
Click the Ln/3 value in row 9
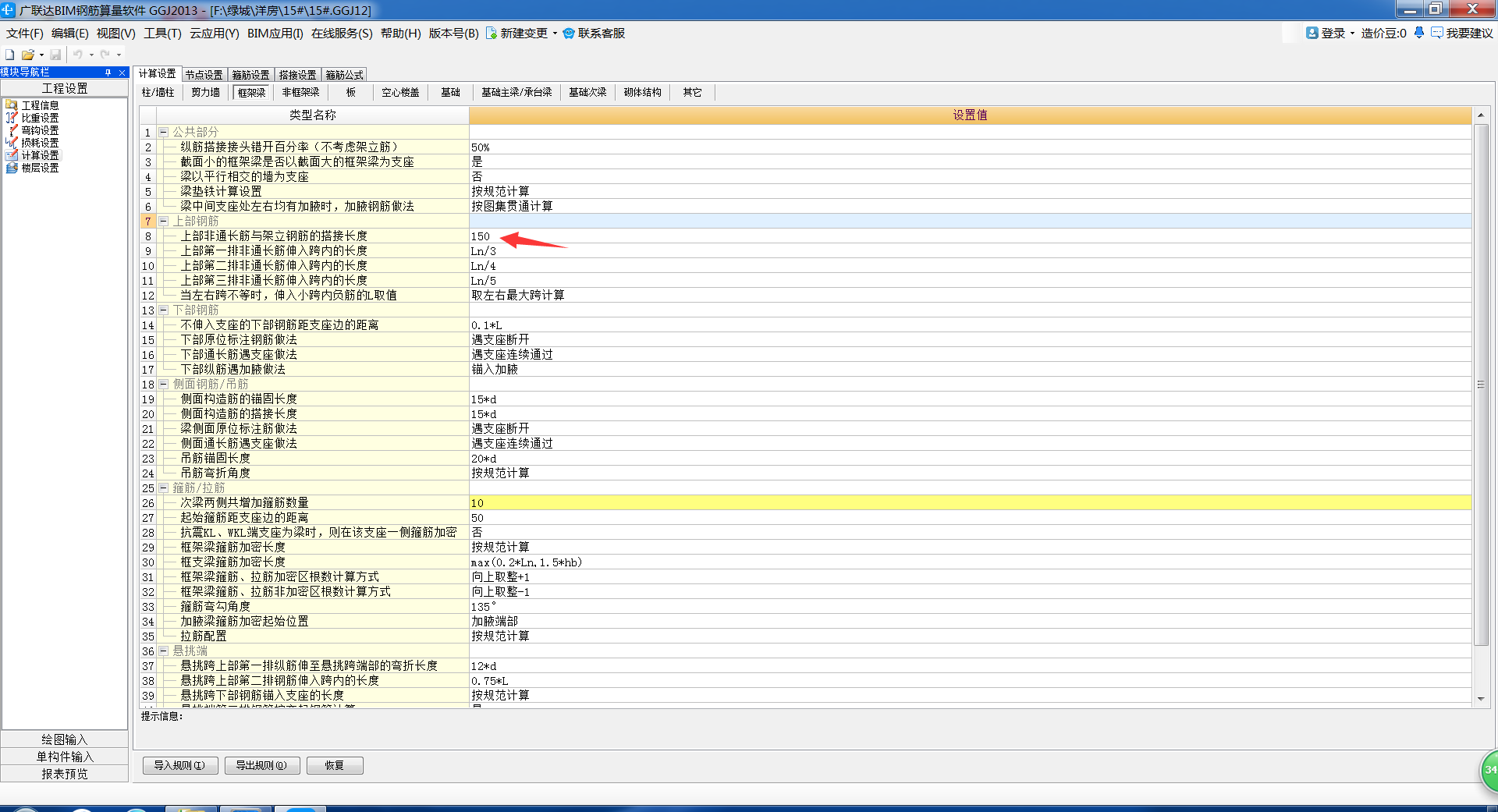tap(970, 251)
